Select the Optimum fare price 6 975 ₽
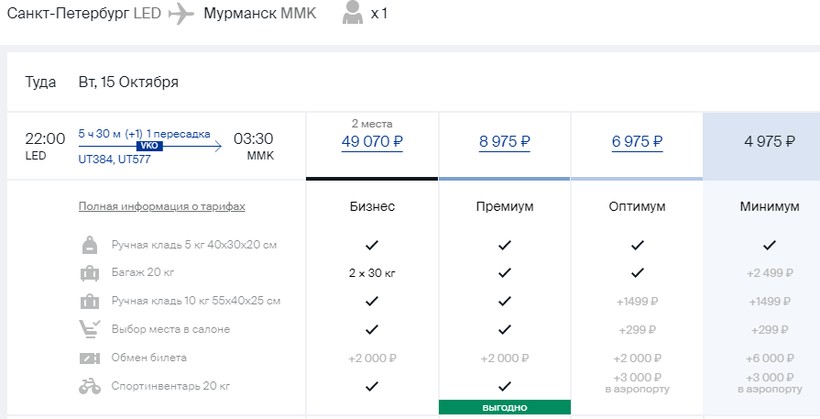This screenshot has width=820, height=419. click(x=637, y=142)
